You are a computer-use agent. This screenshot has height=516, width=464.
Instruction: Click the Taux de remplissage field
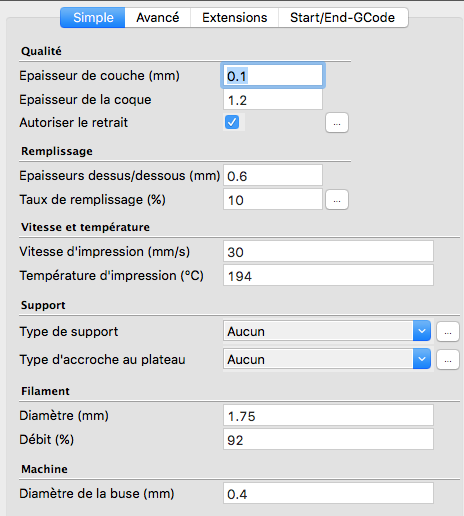click(273, 199)
